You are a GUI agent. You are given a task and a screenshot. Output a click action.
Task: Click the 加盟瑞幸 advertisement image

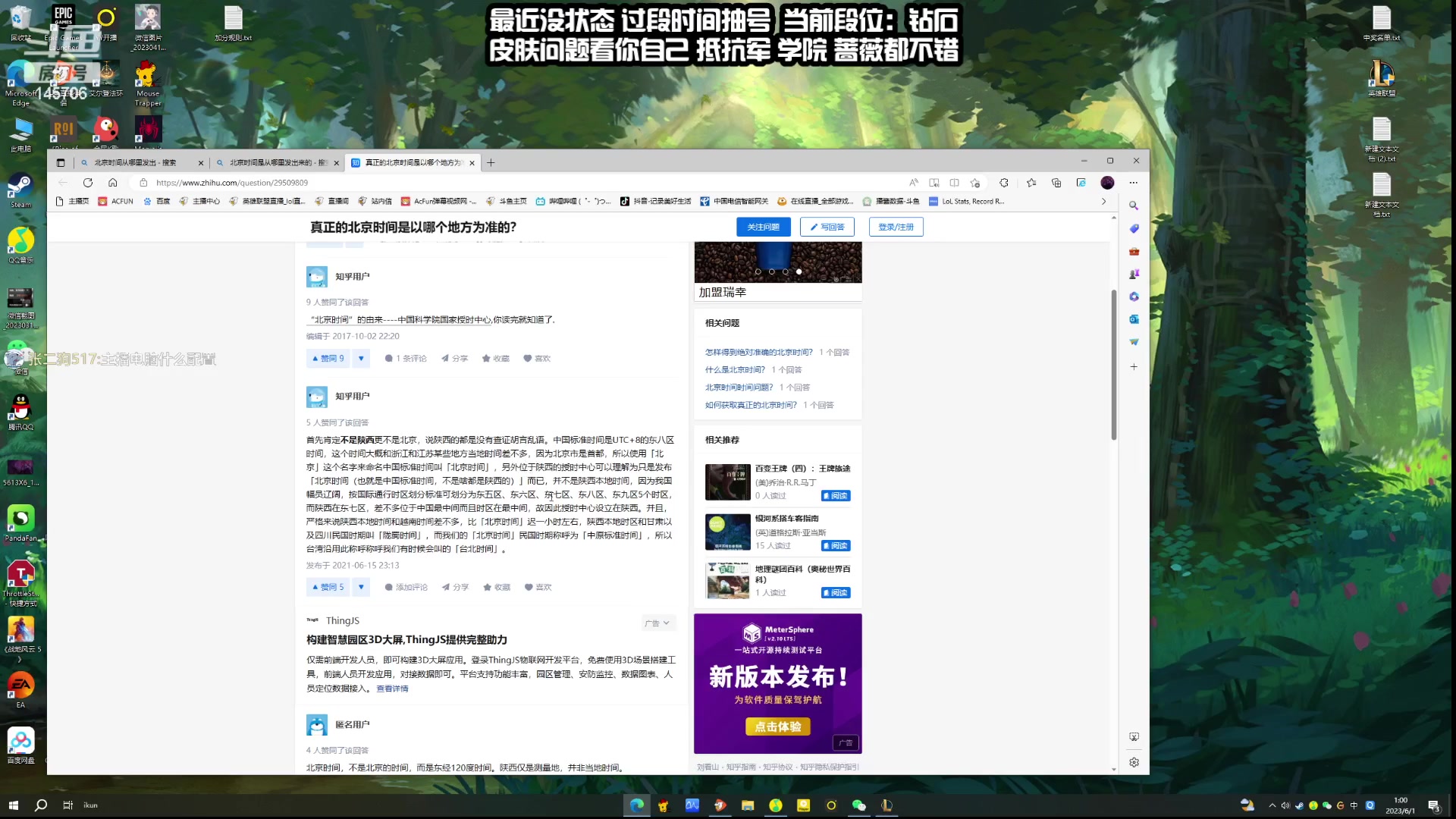click(777, 262)
